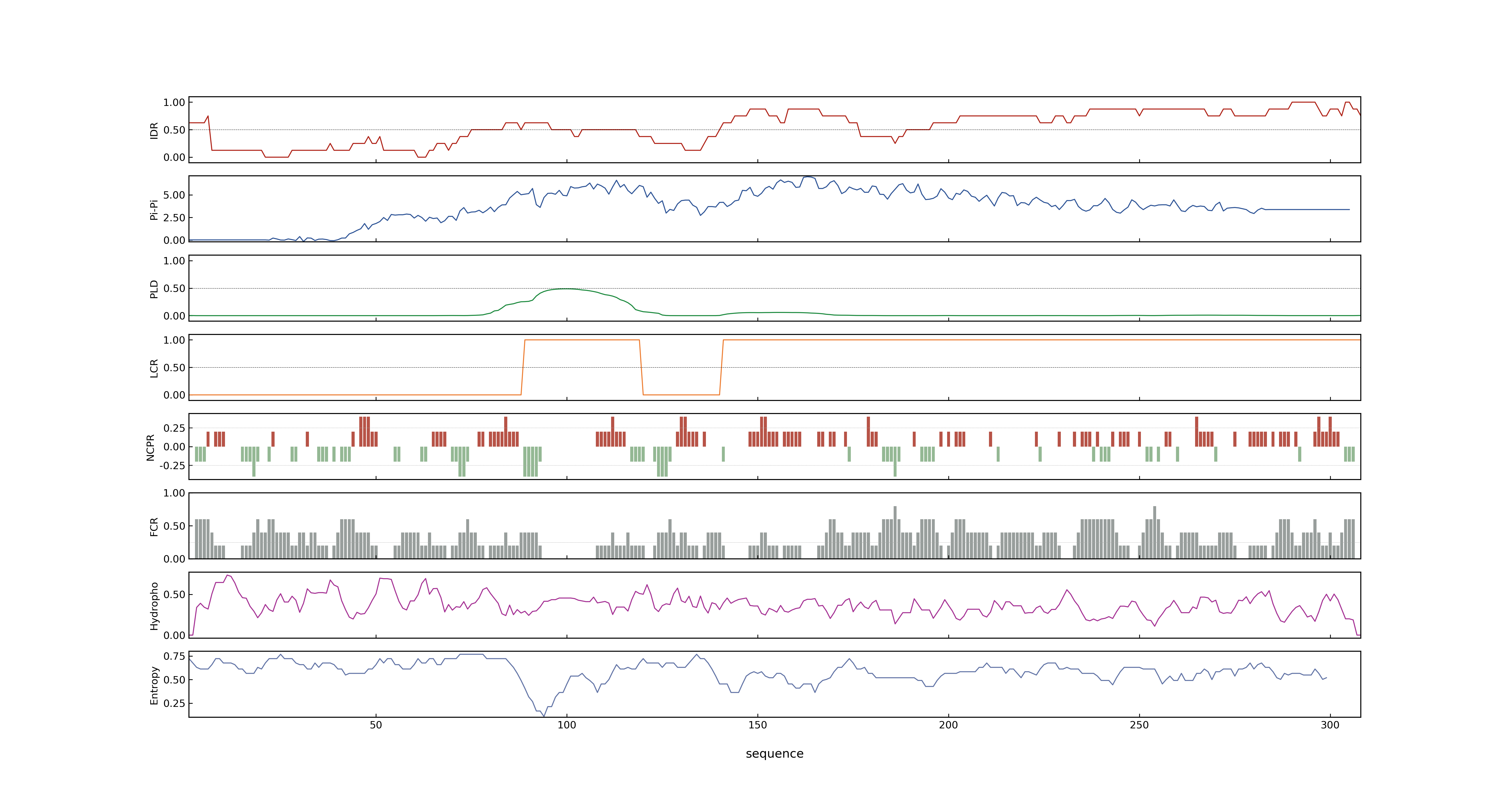This screenshot has height=806, width=1512.
Task: Click the IDR y-axis label
Action: point(154,130)
